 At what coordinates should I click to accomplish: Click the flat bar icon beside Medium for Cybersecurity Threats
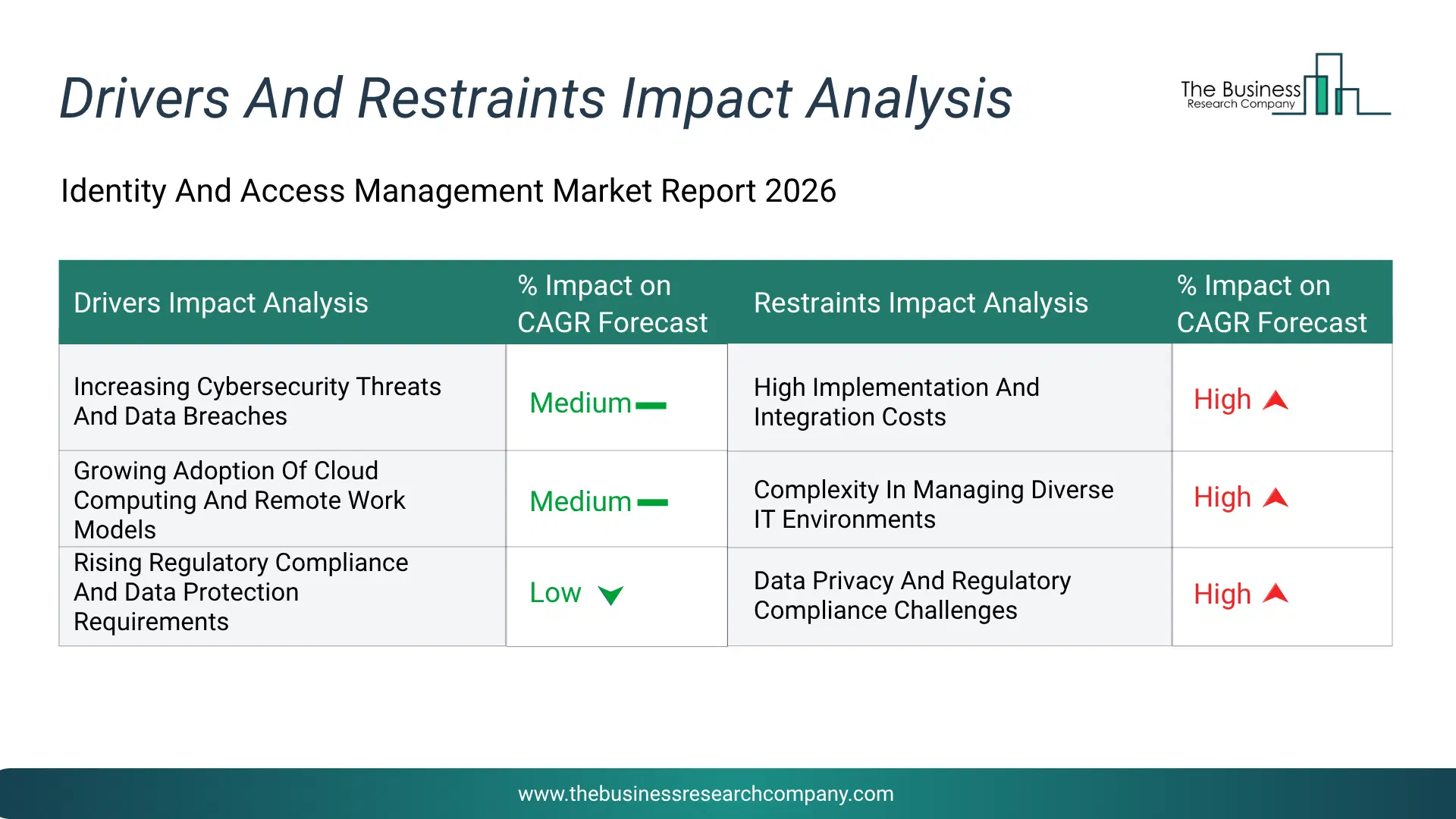pos(651,406)
